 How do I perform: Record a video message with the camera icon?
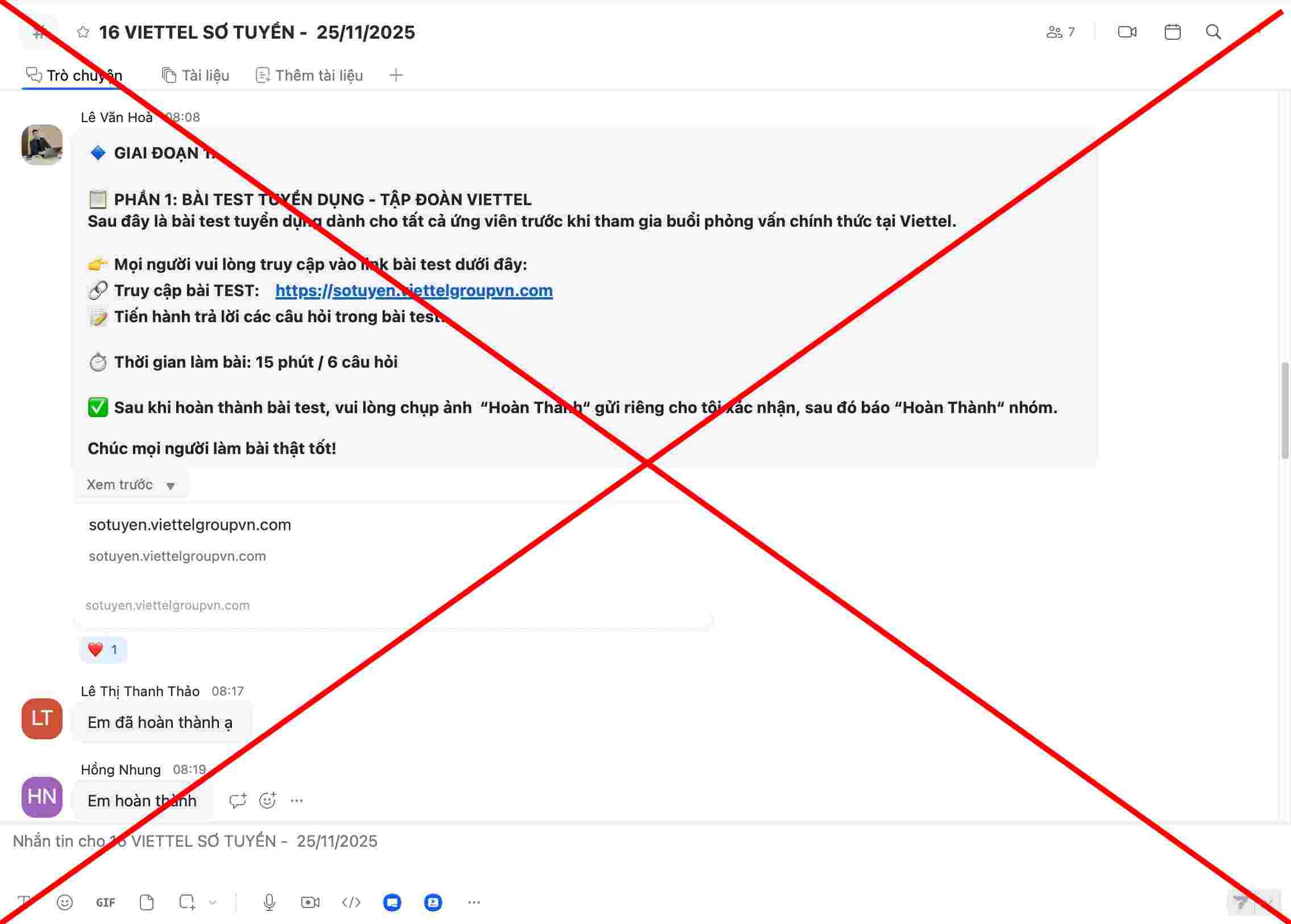(x=310, y=902)
